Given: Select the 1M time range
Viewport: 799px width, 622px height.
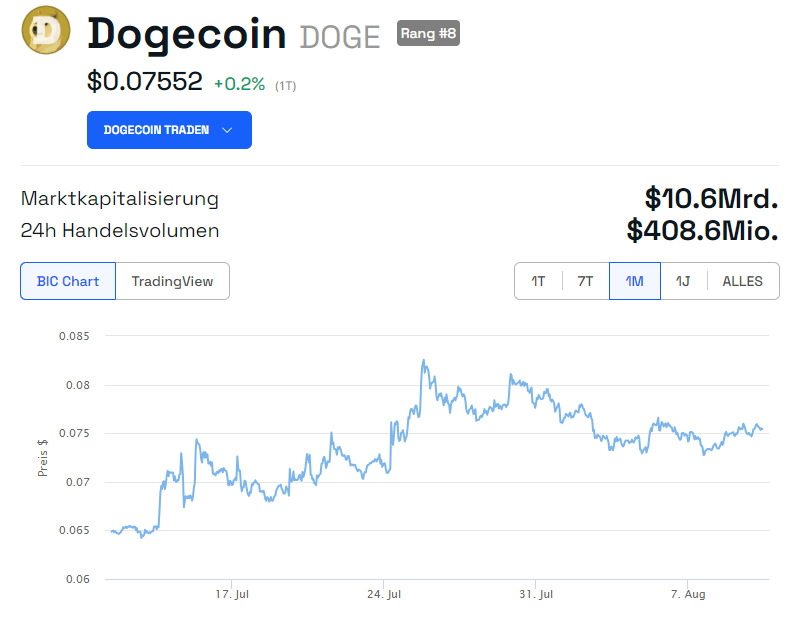Looking at the screenshot, I should (634, 281).
